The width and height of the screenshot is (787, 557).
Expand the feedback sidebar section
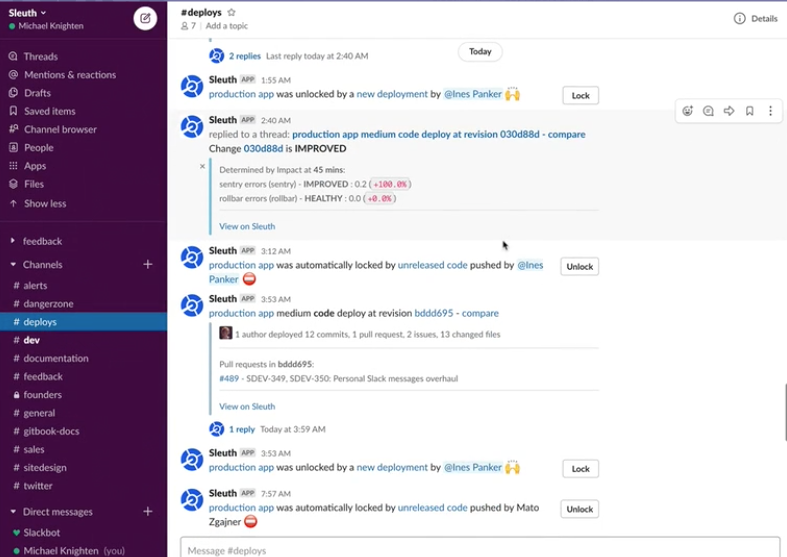(13, 241)
